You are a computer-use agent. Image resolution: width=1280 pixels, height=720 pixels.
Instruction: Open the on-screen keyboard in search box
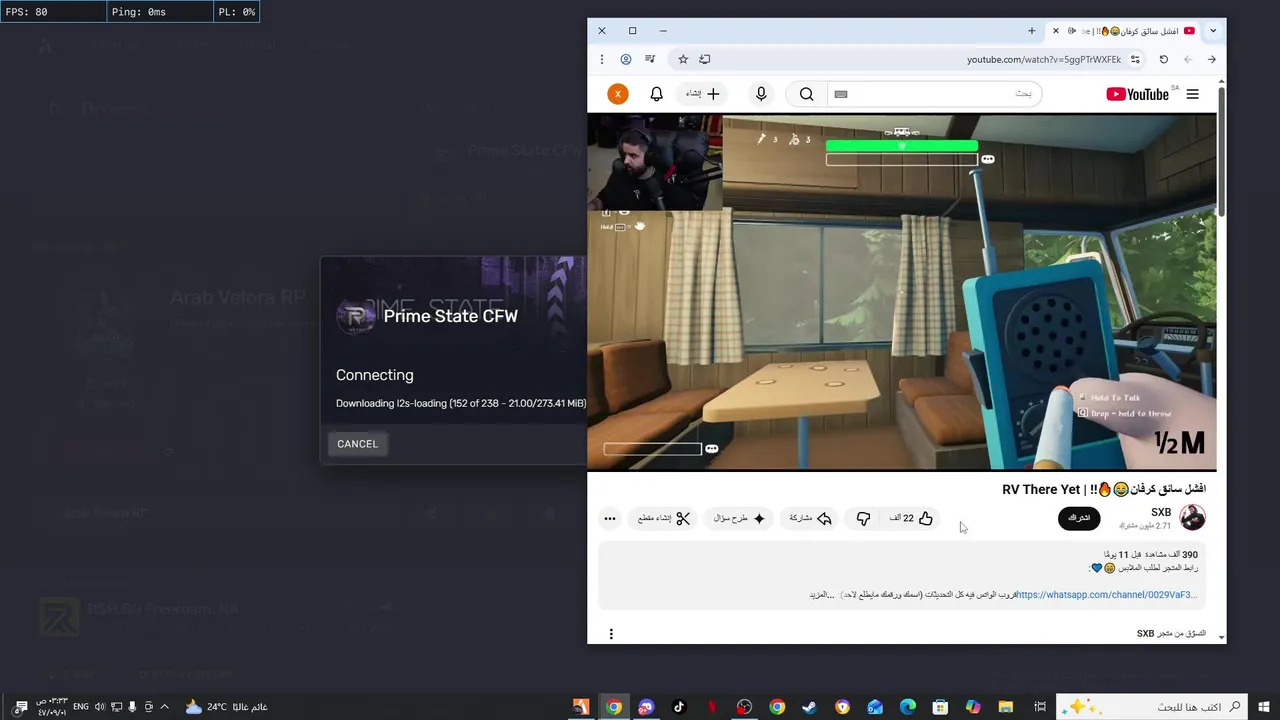click(x=841, y=94)
